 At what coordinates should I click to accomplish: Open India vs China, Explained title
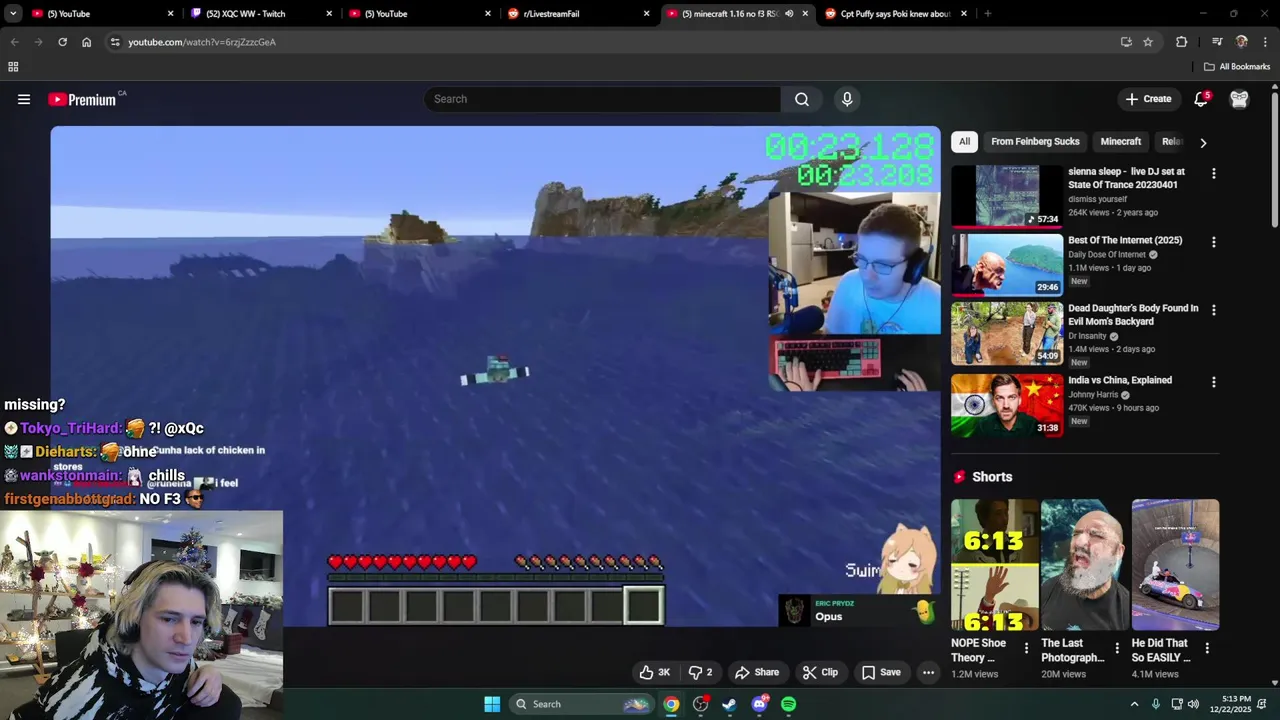point(1120,380)
